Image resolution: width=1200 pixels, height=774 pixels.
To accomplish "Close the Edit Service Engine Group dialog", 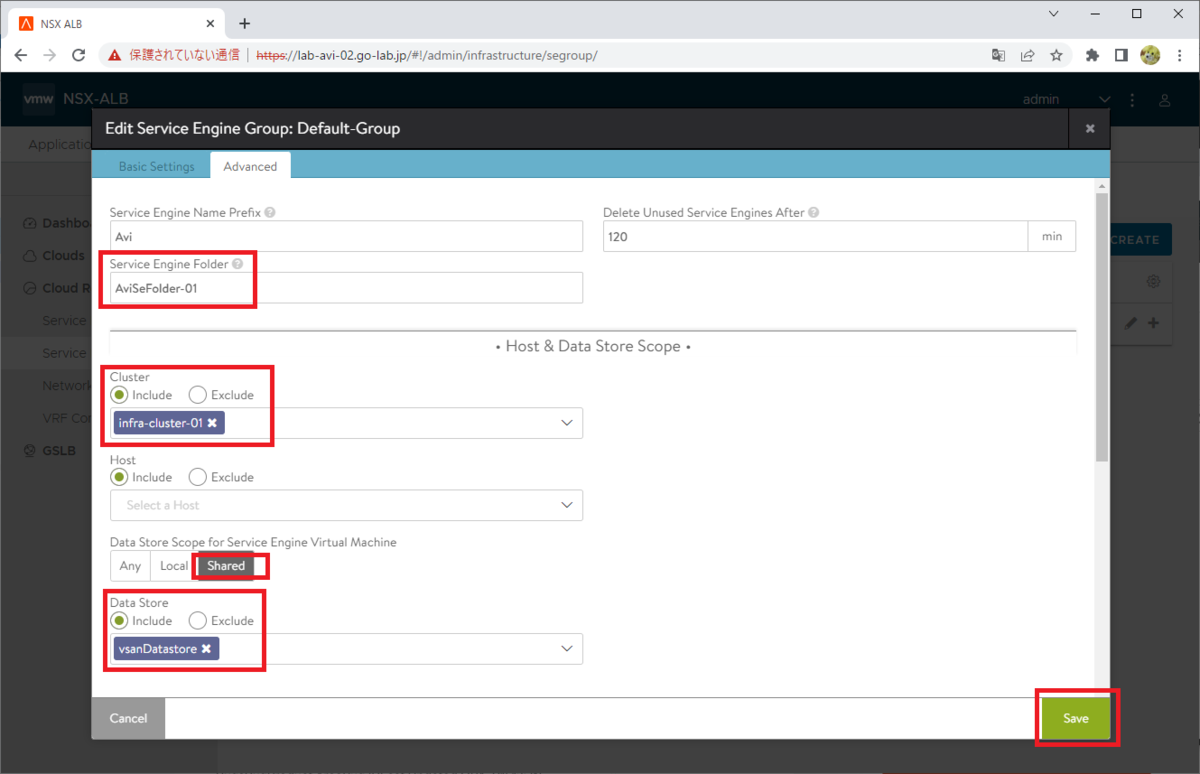I will [1090, 129].
